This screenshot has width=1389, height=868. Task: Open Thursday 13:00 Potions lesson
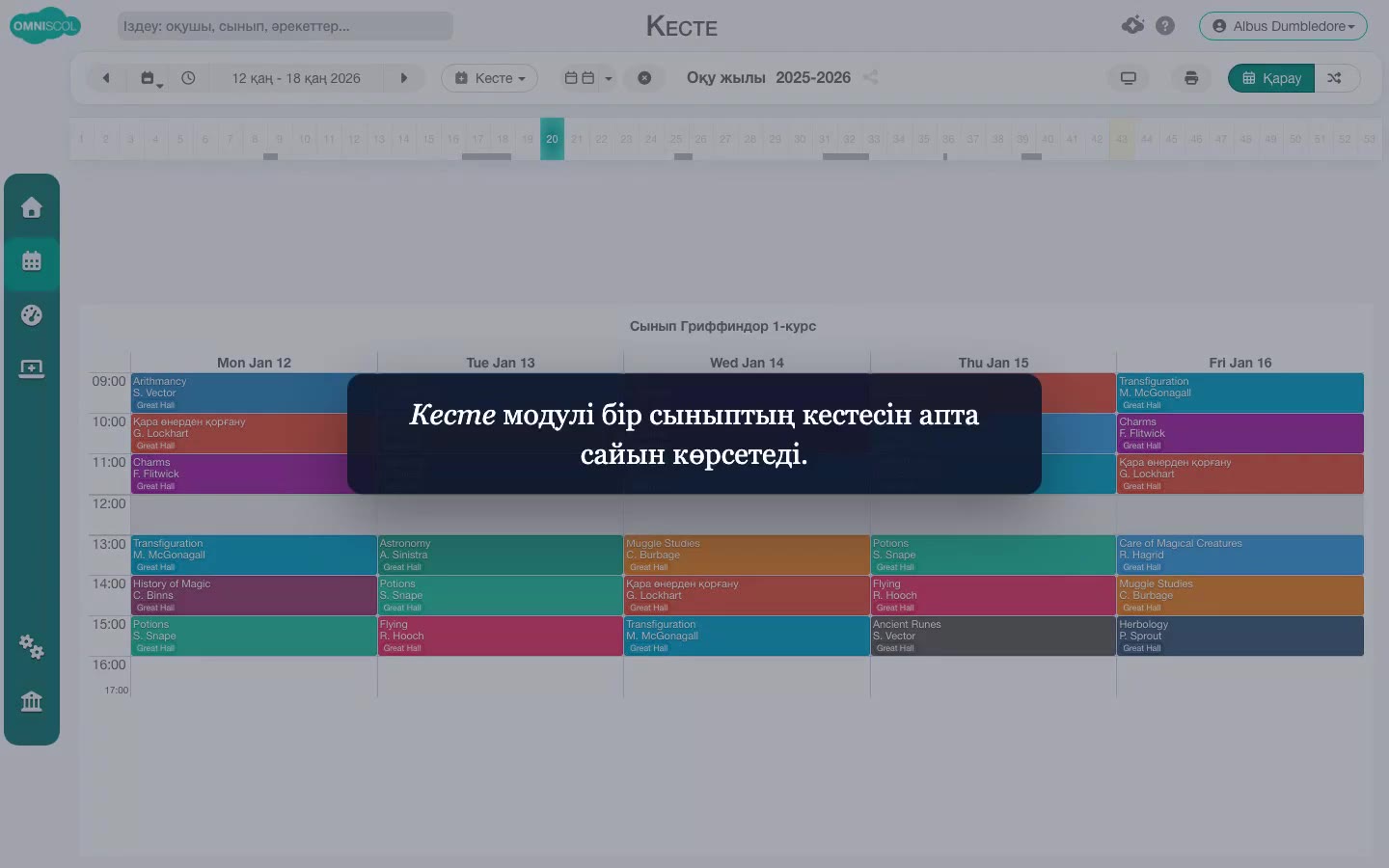pos(994,555)
